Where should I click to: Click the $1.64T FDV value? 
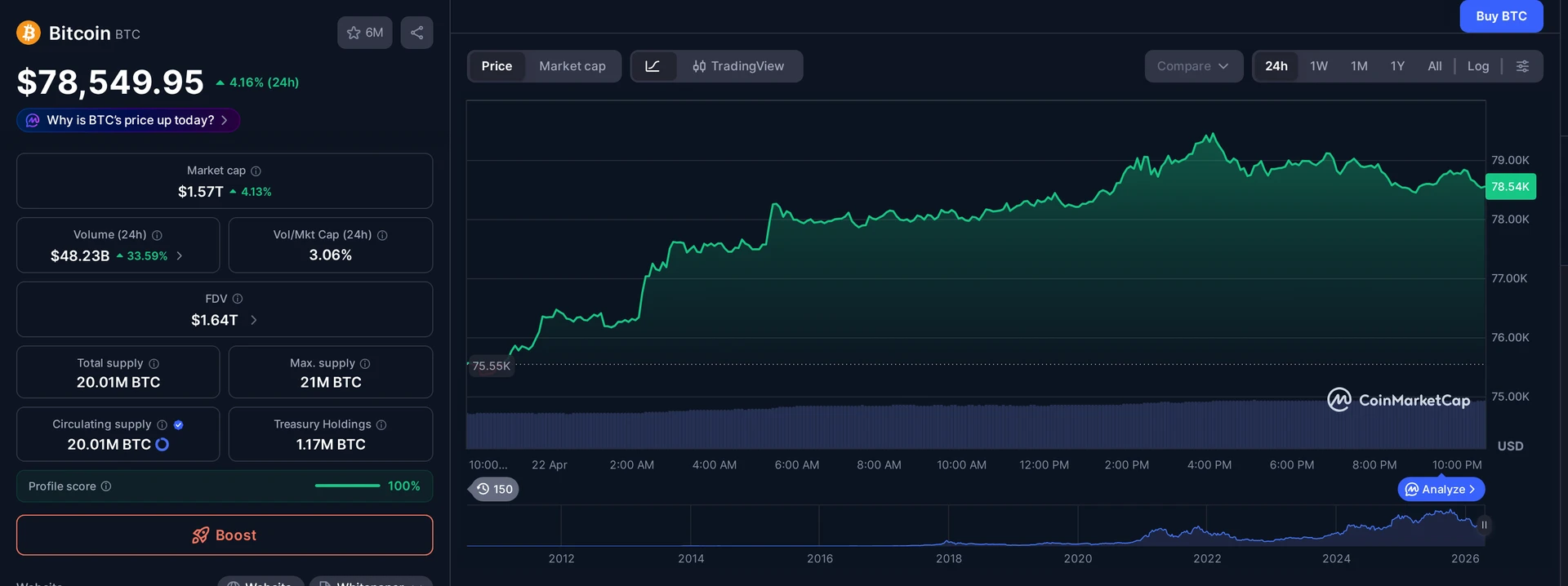coord(215,320)
